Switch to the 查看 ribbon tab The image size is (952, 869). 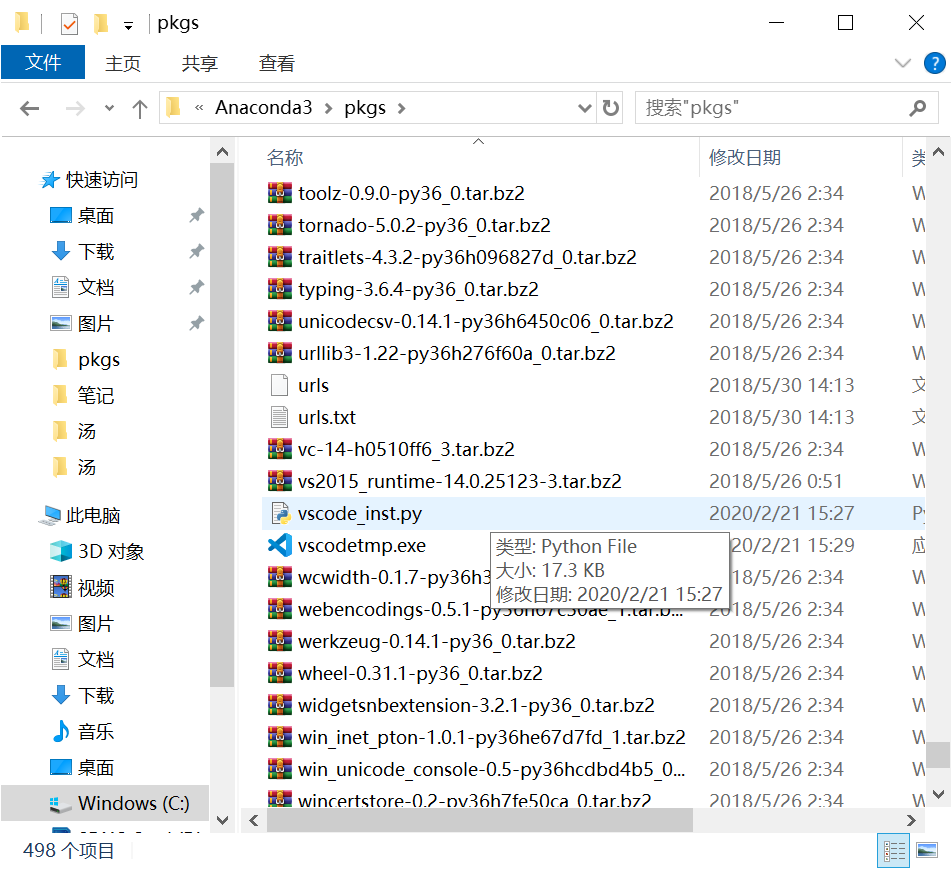click(276, 63)
